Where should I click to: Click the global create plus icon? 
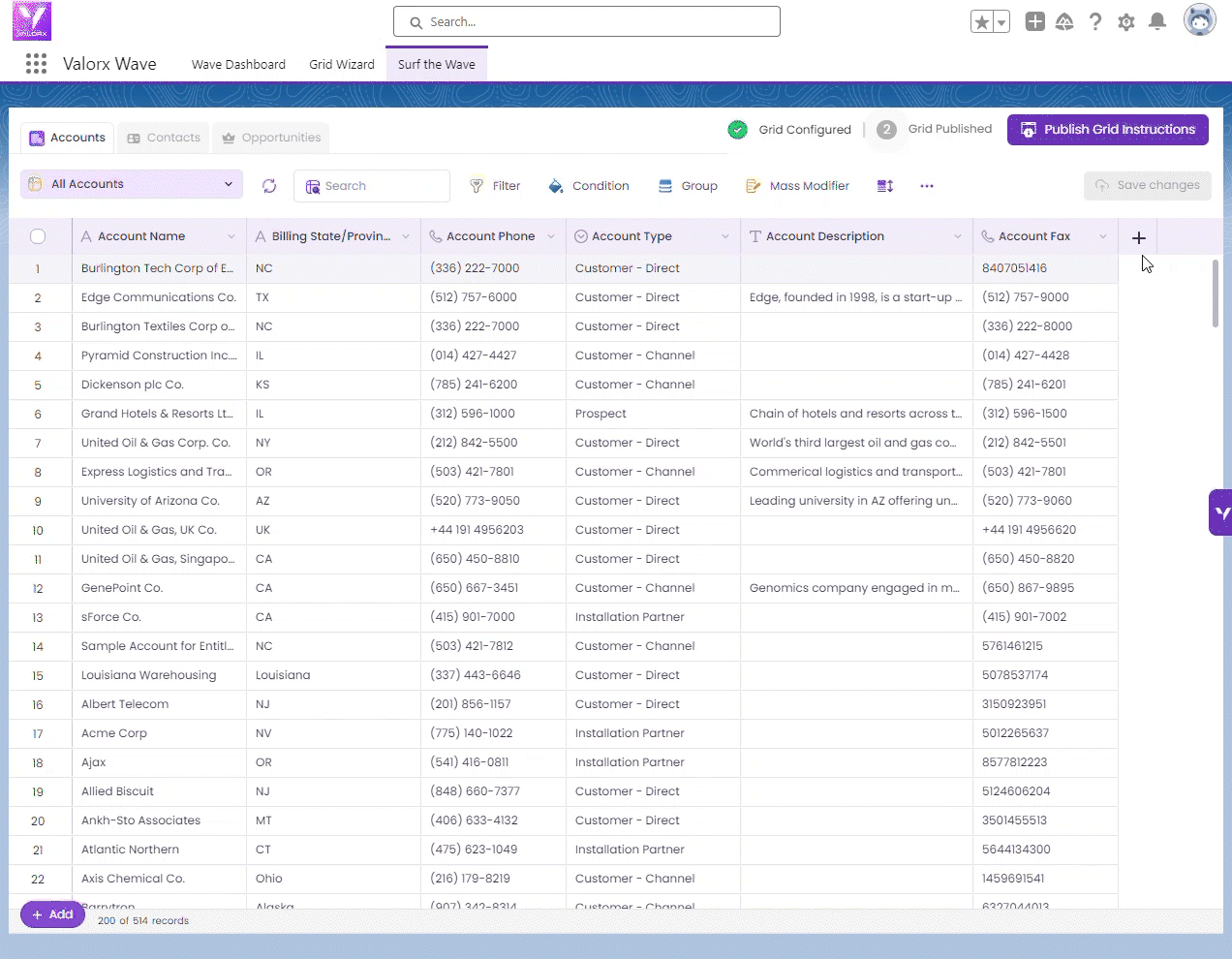click(x=1034, y=21)
